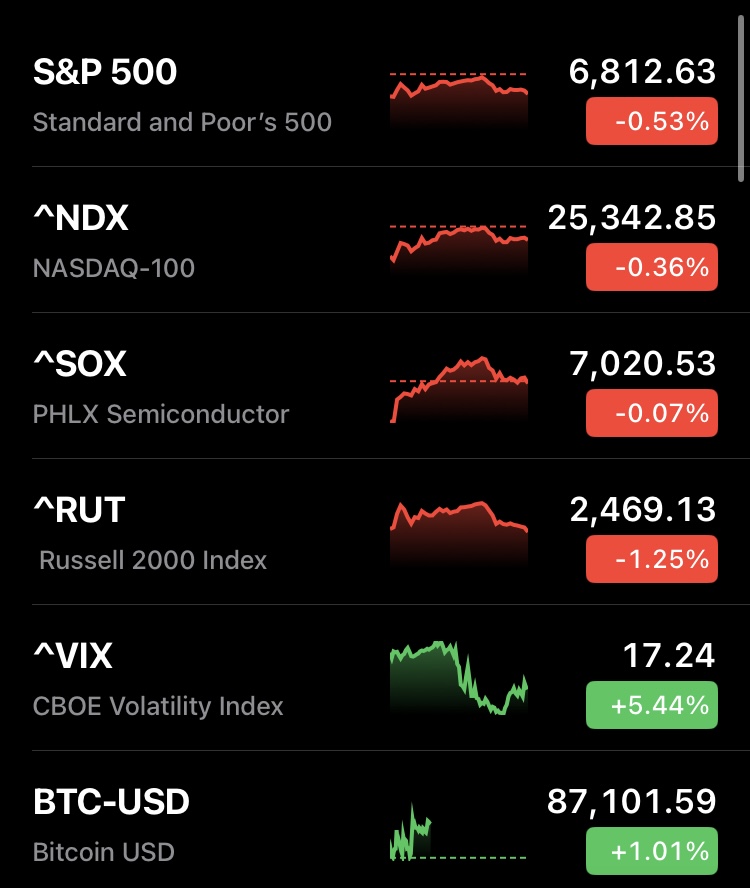This screenshot has width=750, height=888.
Task: Open the ^RUT sparkline chart
Action: (458, 535)
